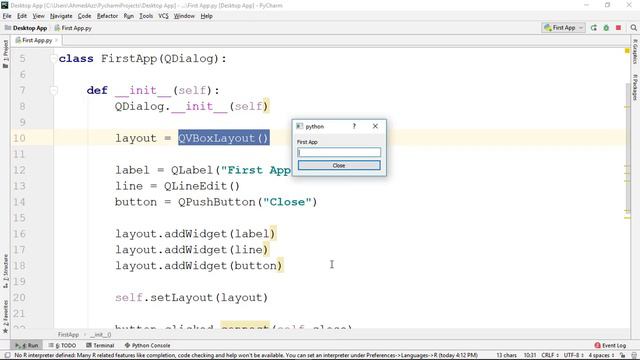Open the Run menu

click(x=129, y=16)
